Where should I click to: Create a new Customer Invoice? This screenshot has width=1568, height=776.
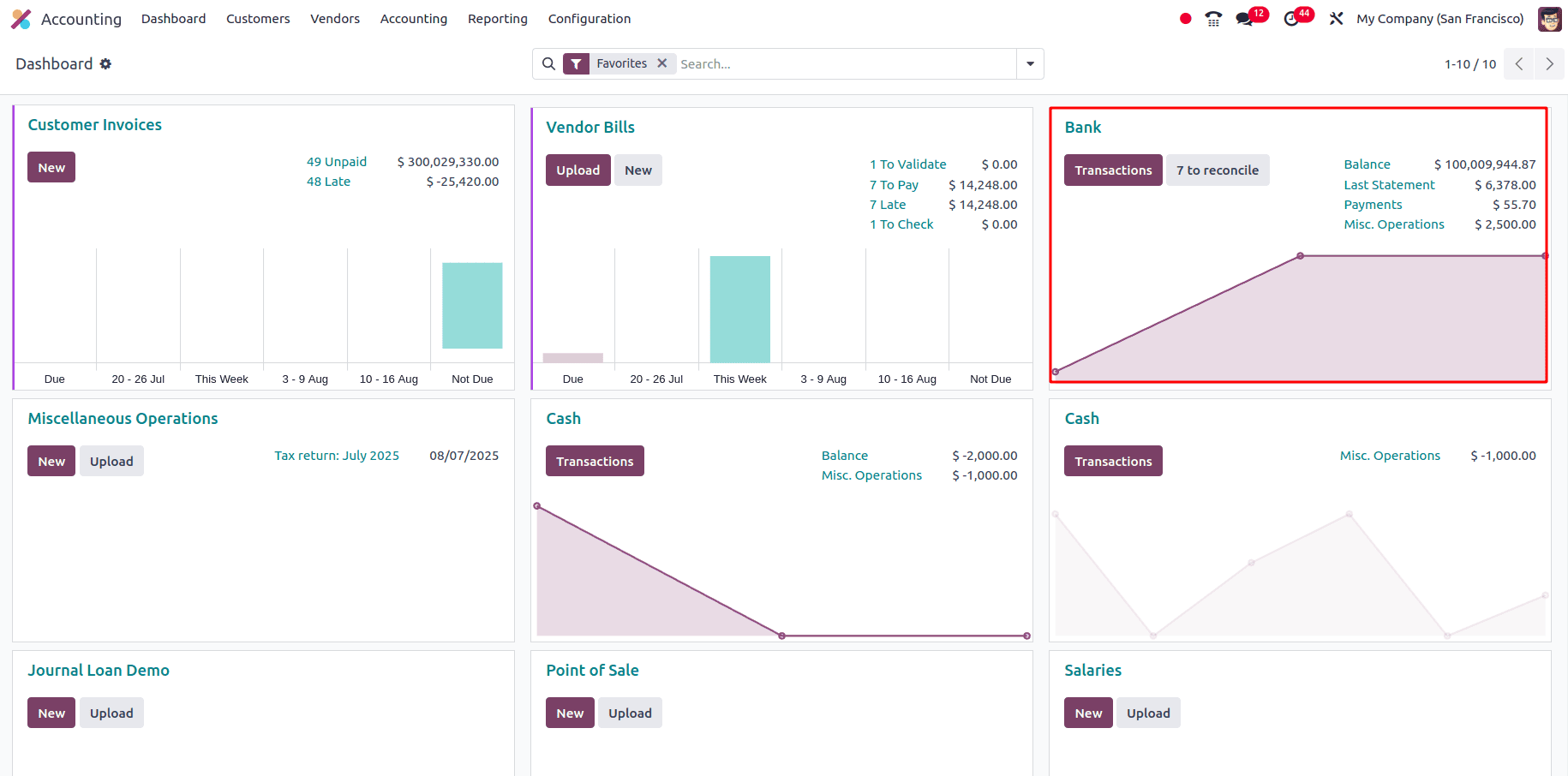[x=51, y=167]
